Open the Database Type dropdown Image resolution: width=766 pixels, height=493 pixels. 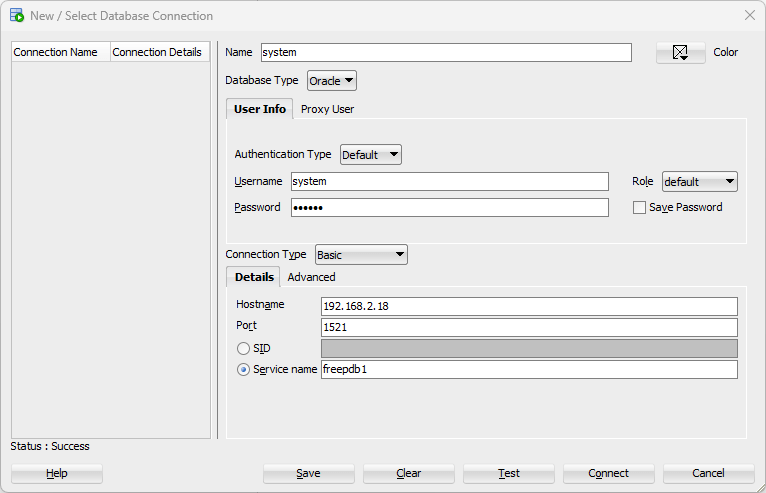332,81
